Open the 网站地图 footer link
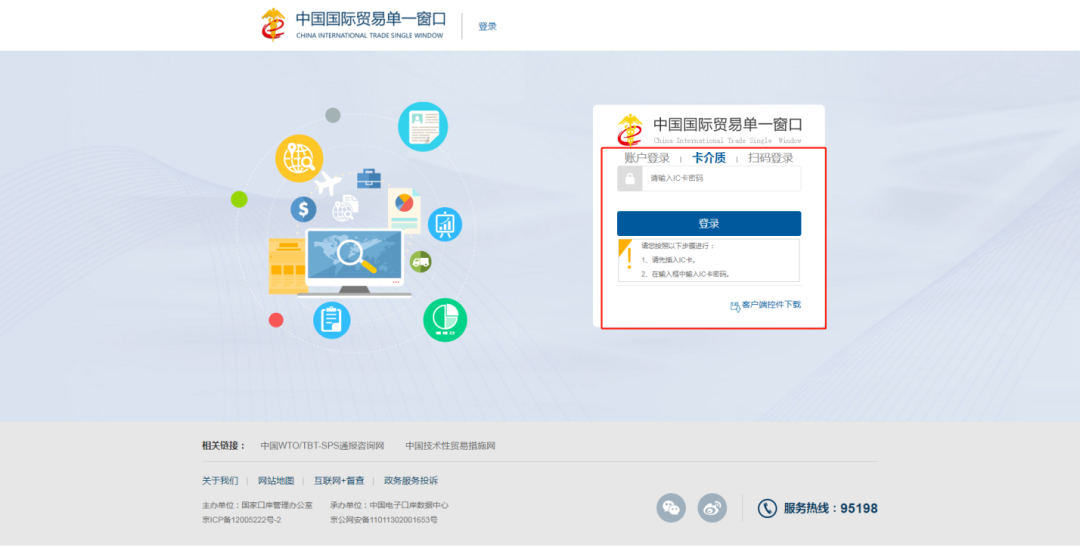 click(x=276, y=481)
